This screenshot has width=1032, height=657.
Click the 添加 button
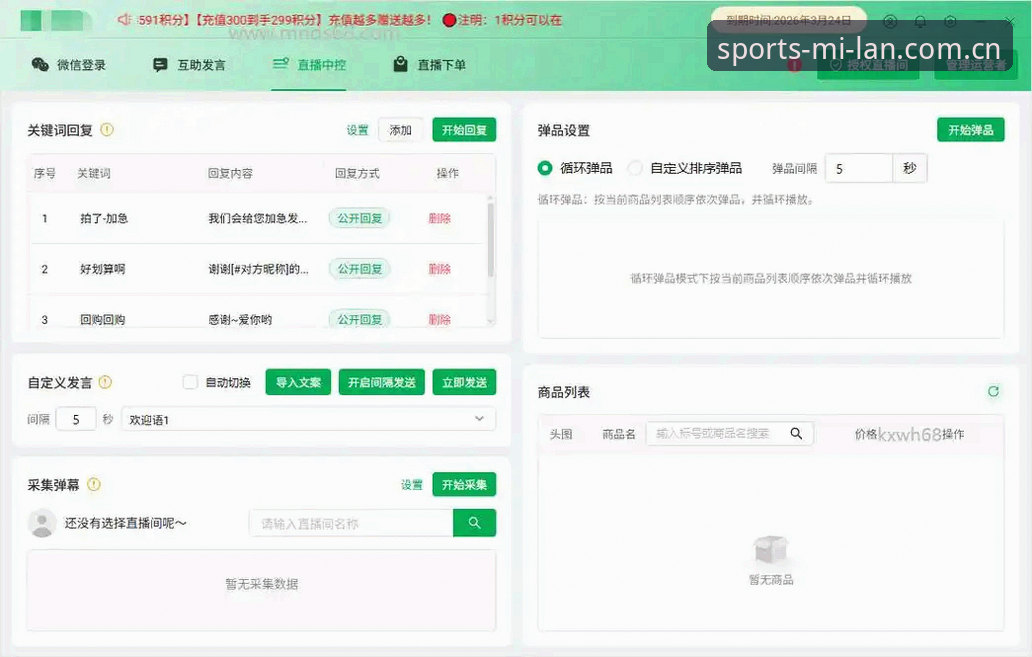point(400,130)
